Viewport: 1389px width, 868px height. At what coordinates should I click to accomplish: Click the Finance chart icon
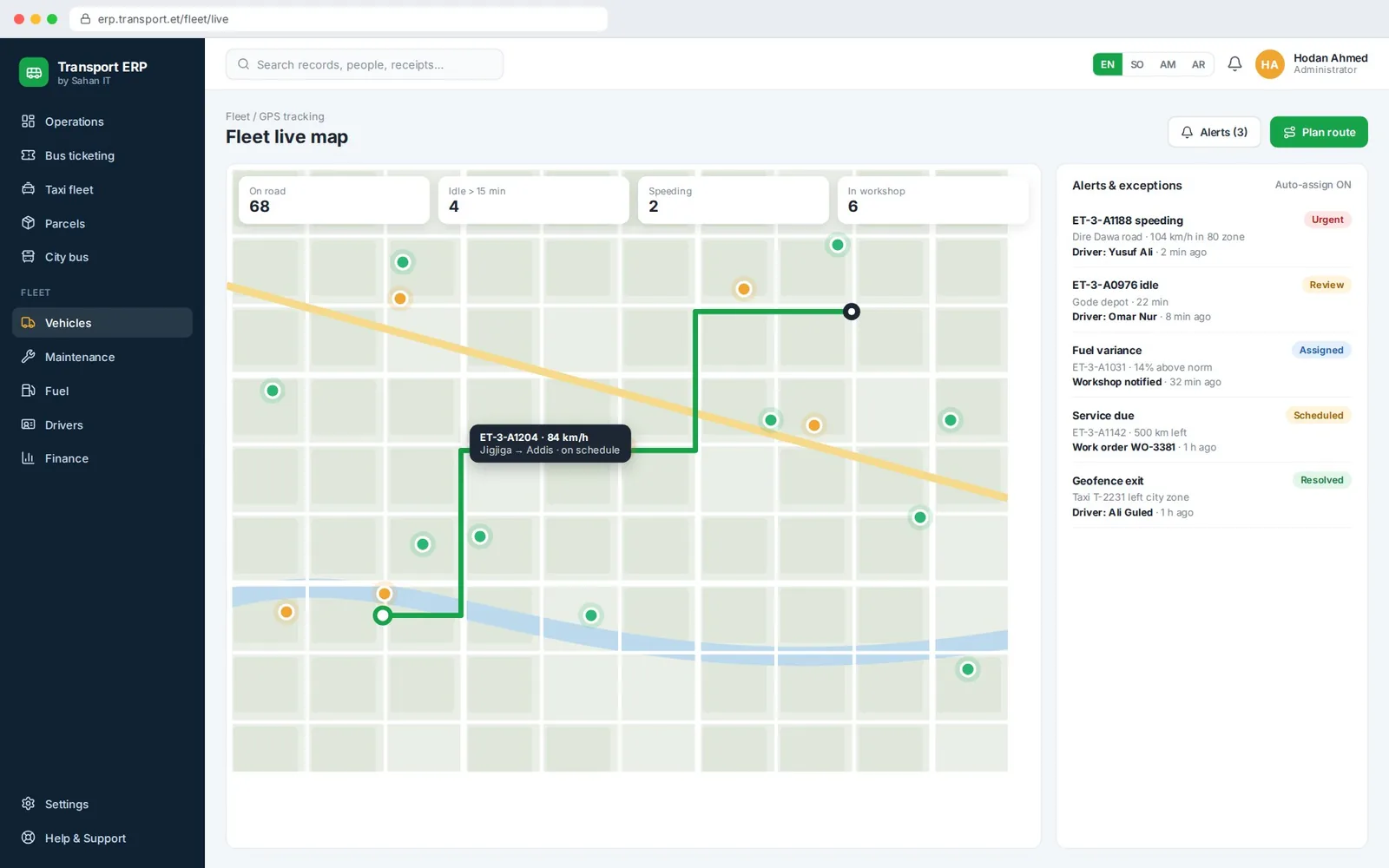pyautogui.click(x=29, y=458)
